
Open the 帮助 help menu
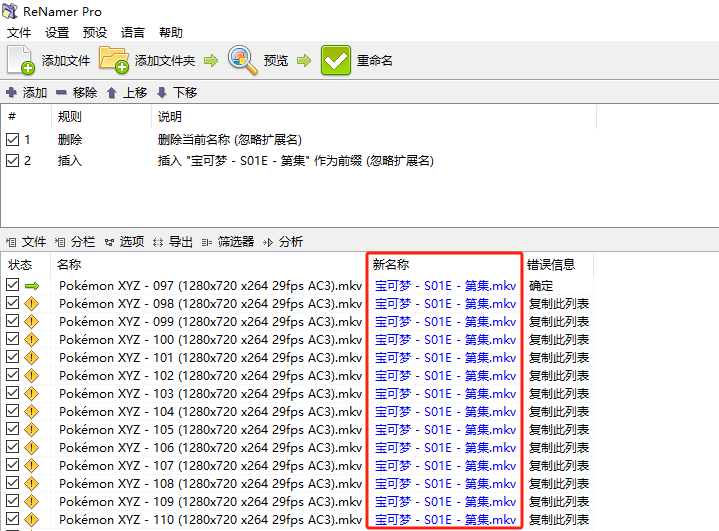tap(171, 33)
